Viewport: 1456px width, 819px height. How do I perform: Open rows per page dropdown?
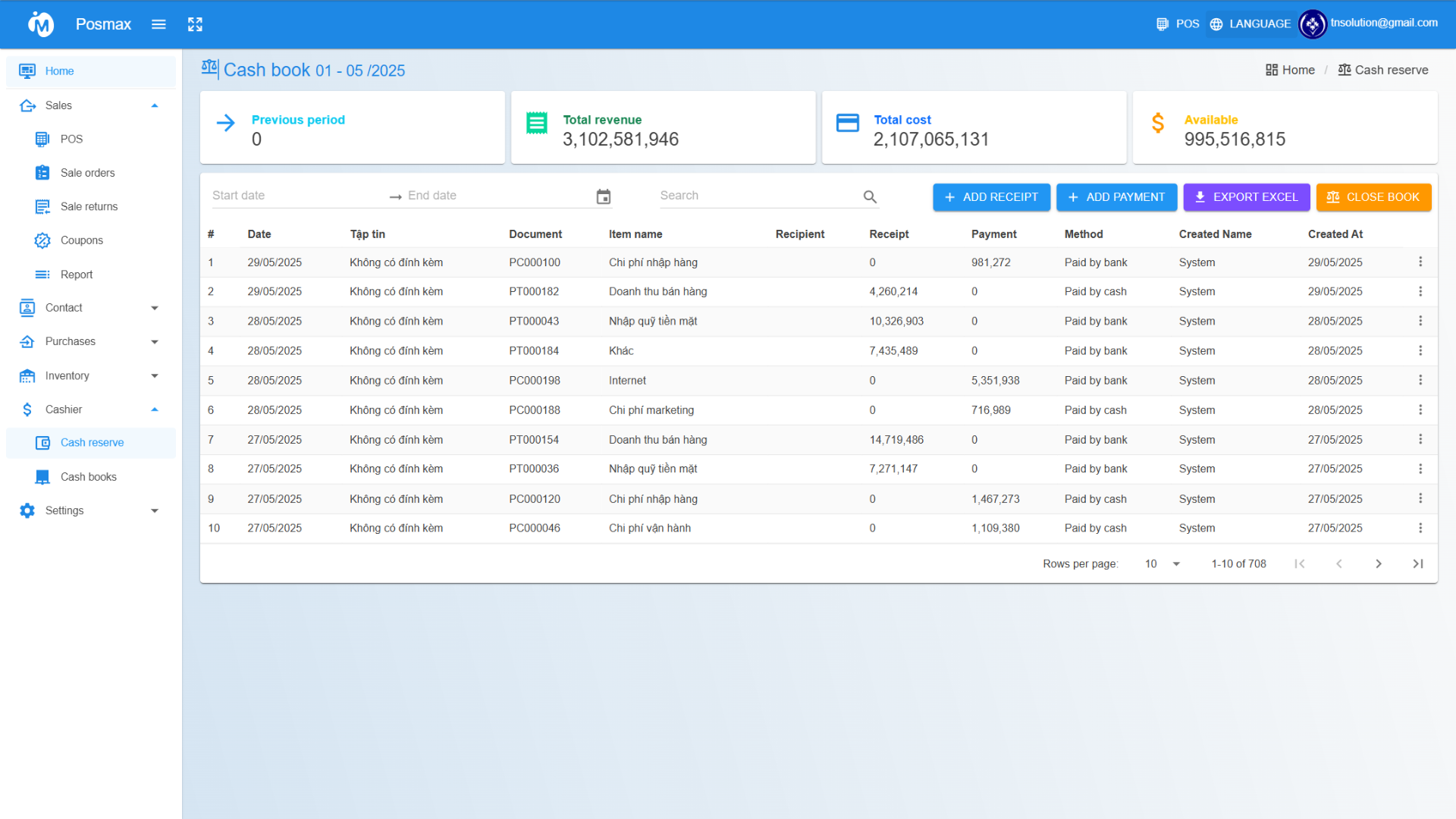coord(1163,563)
